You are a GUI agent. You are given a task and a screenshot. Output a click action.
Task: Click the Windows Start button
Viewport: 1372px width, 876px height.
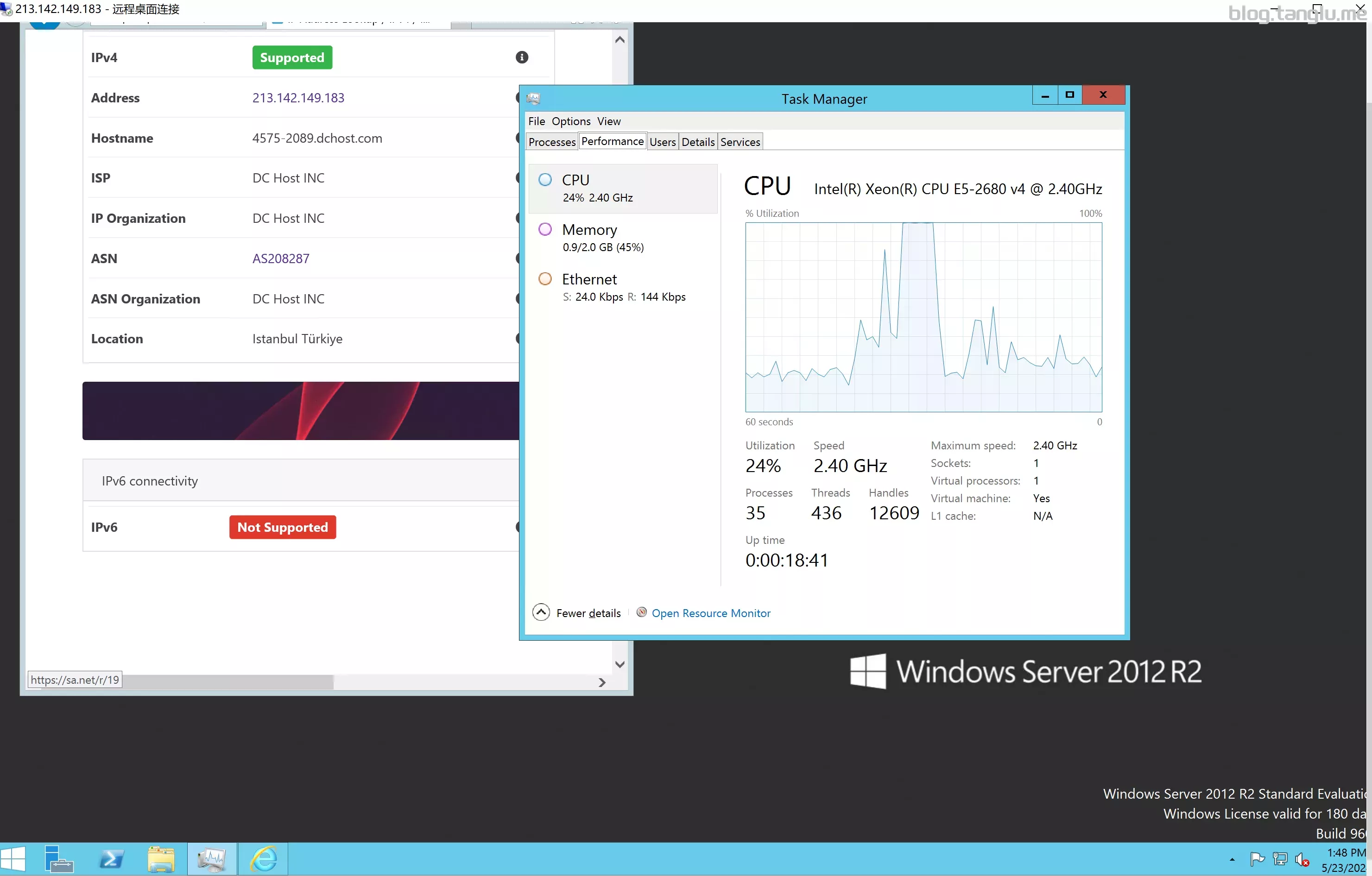tap(13, 859)
